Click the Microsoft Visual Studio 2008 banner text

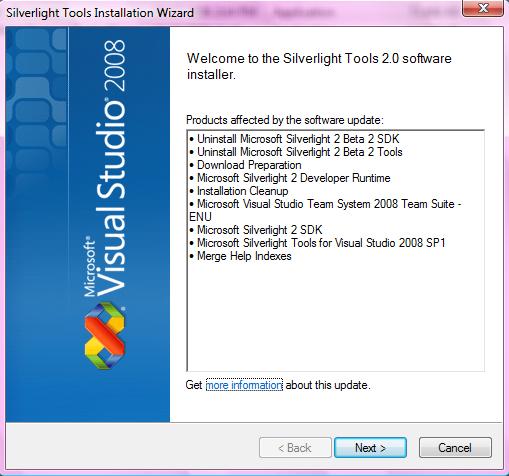105,168
